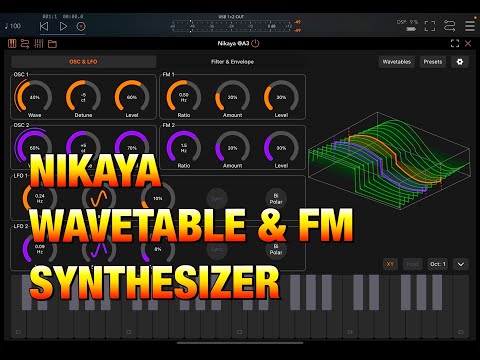The width and height of the screenshot is (480, 360).
Task: Start recording with the record button
Action: click(x=81, y=26)
